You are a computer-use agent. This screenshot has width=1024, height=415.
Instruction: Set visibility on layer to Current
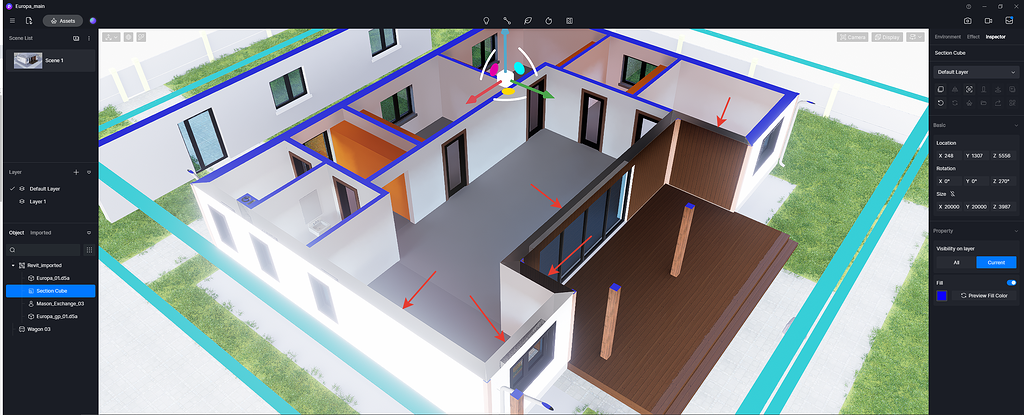[996, 262]
